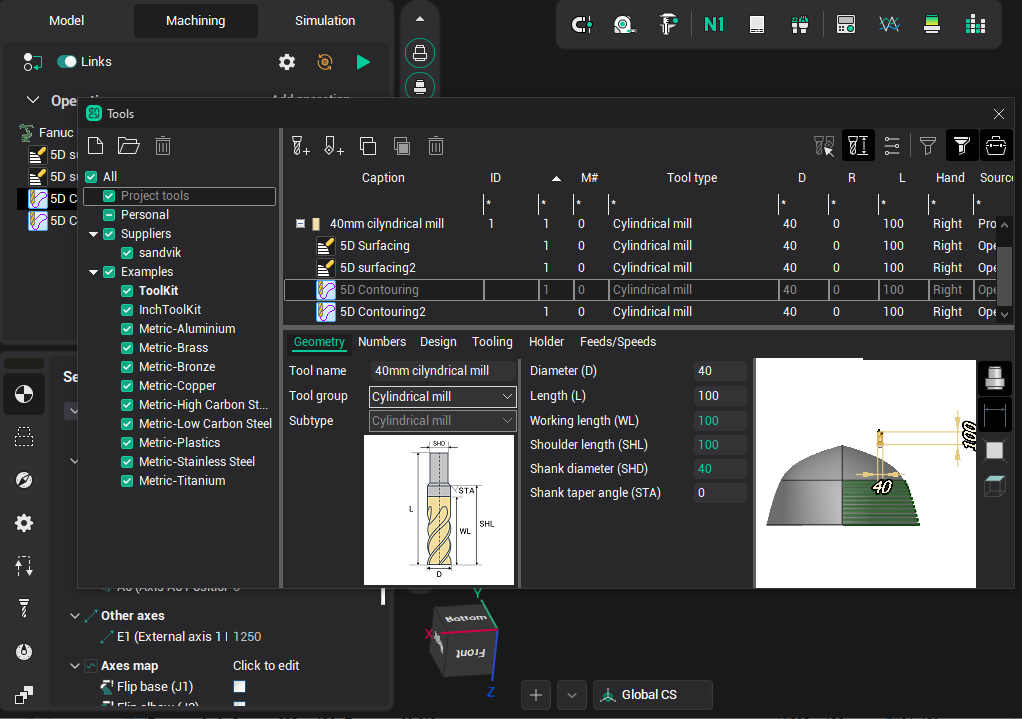Image resolution: width=1022 pixels, height=719 pixels.
Task: Open the Tool group dropdown
Action: [x=443, y=396]
